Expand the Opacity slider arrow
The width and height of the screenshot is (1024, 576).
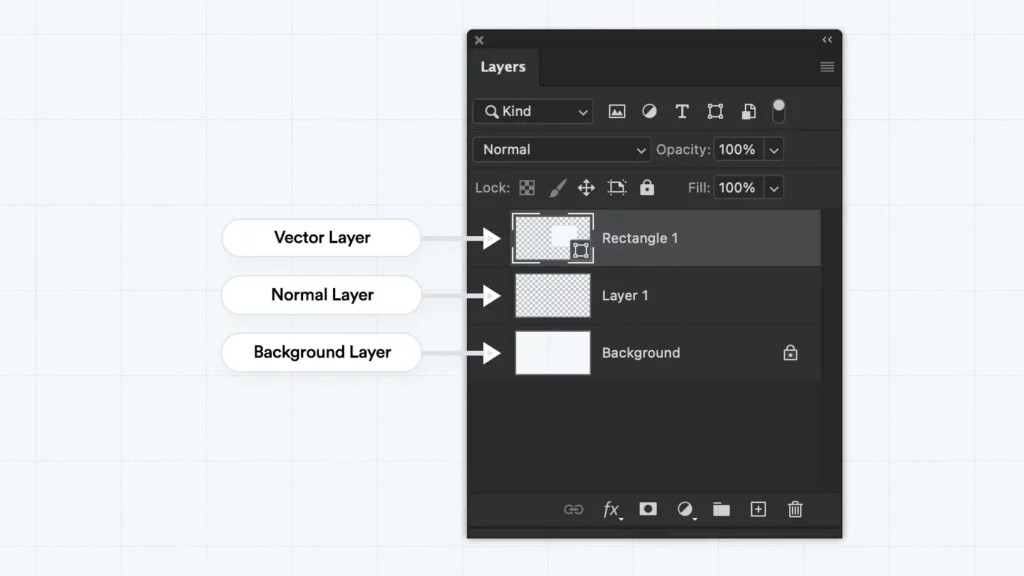pyautogui.click(x=774, y=150)
